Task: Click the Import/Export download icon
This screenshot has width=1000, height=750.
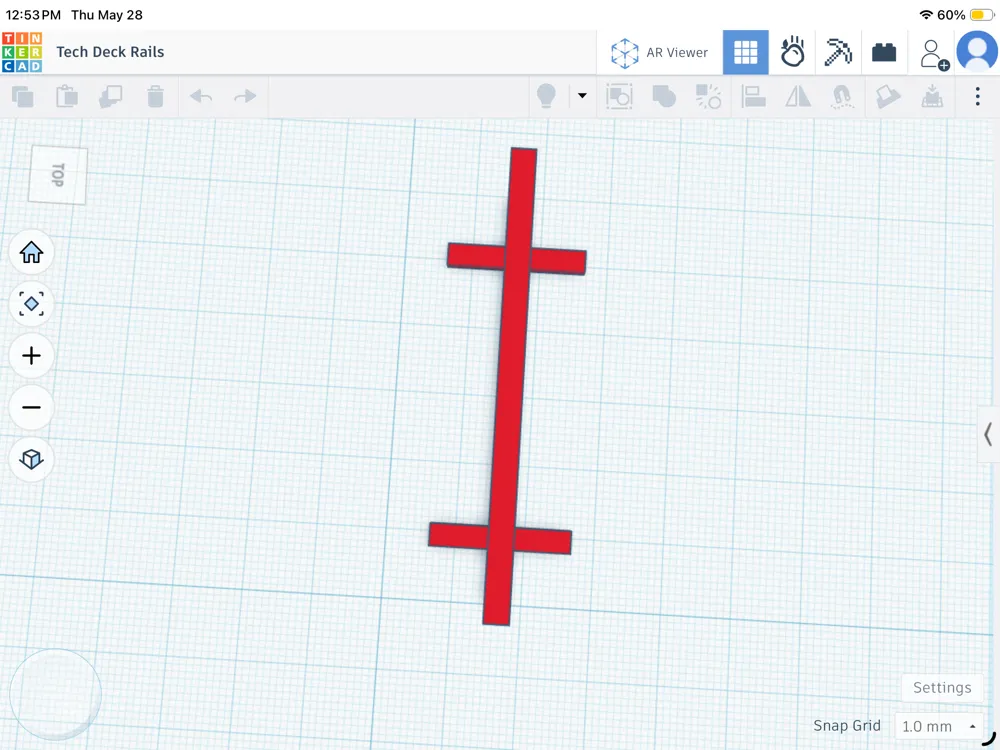Action: [x=932, y=96]
